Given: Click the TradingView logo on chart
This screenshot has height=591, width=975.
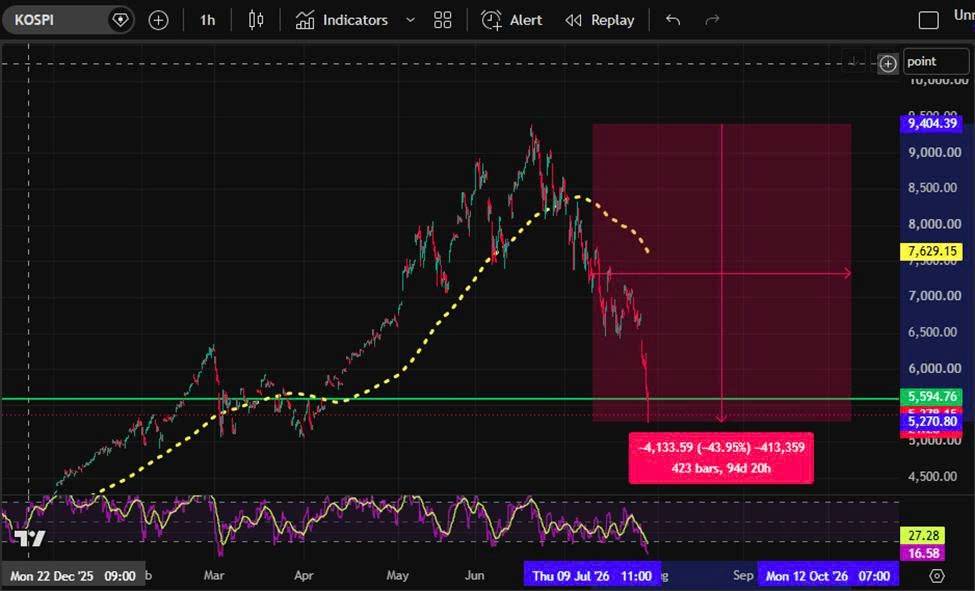Looking at the screenshot, I should (x=29, y=539).
